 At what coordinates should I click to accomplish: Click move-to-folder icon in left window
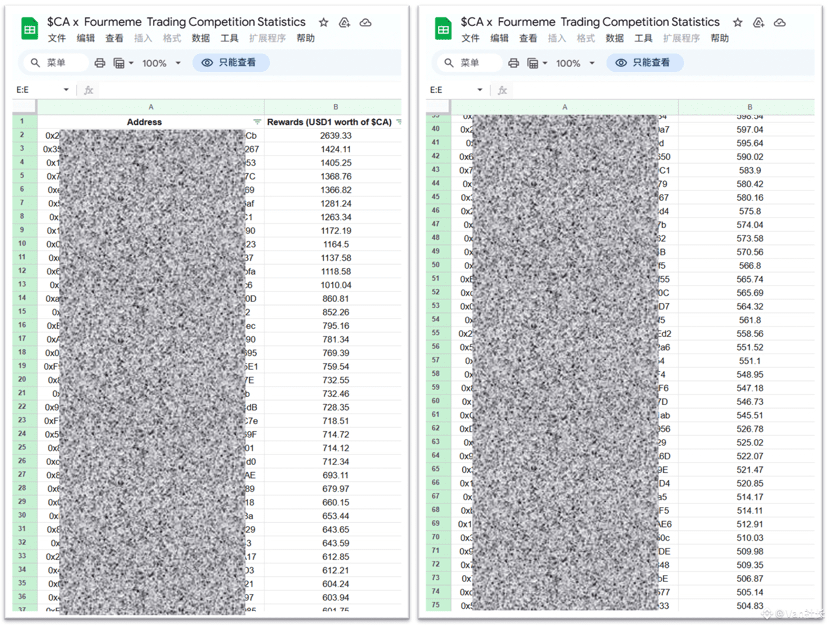click(344, 22)
